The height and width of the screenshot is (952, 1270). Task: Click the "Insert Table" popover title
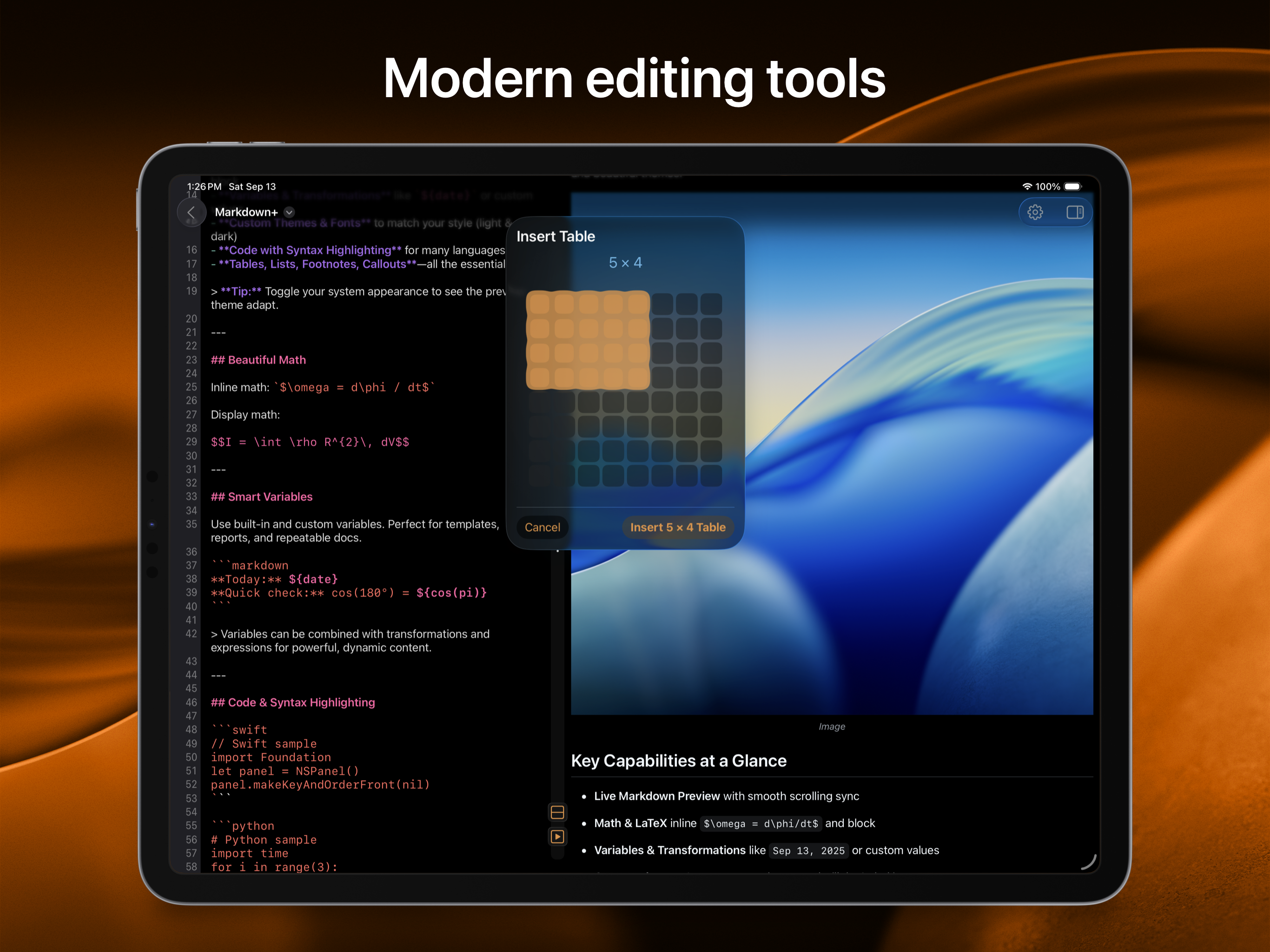(x=556, y=237)
